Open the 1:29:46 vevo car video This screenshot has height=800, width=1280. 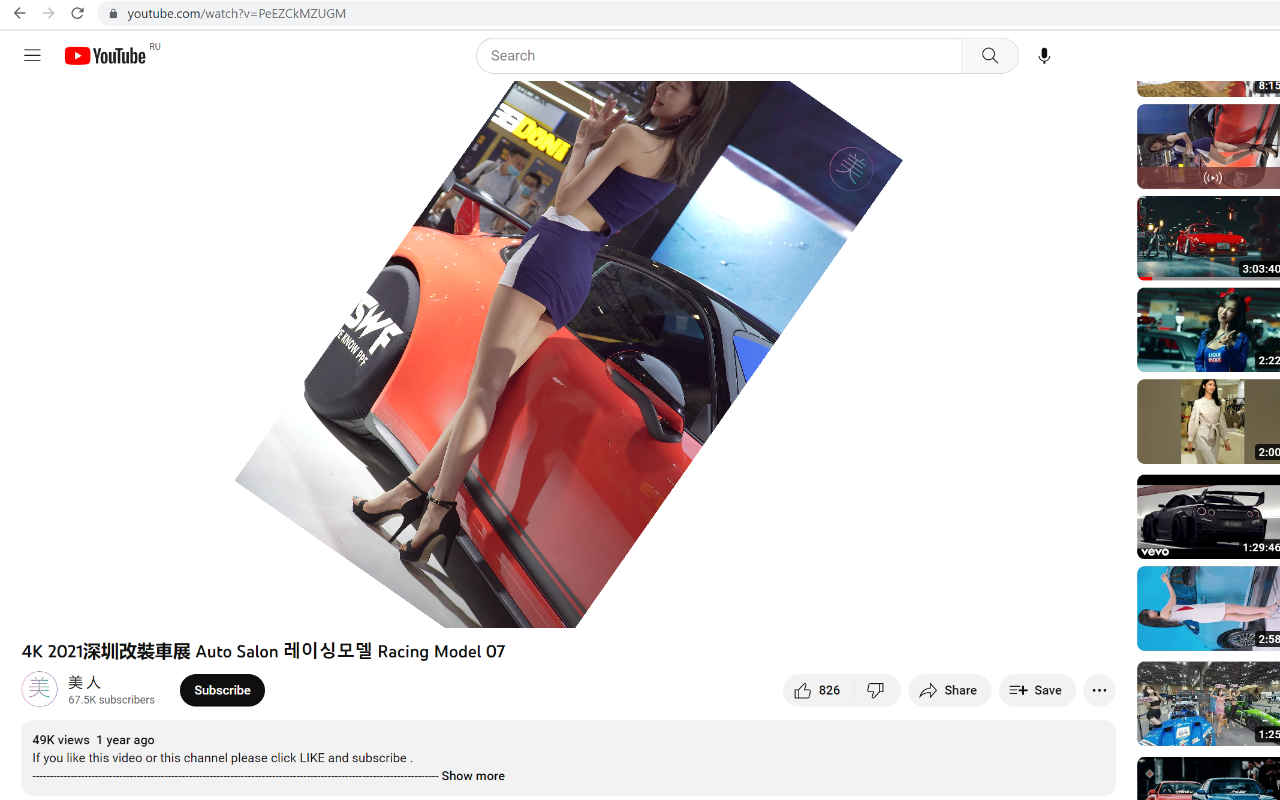point(1208,517)
